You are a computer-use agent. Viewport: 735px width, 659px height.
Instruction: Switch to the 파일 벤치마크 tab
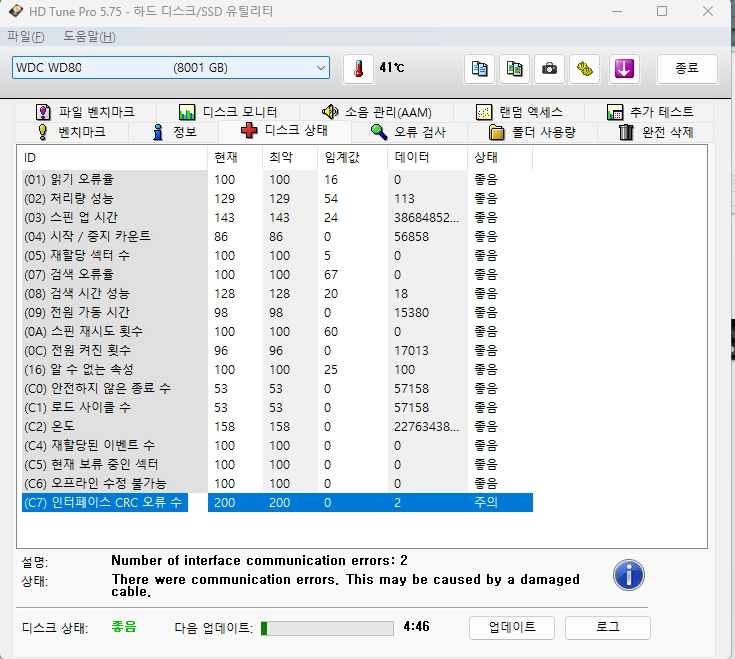(x=85, y=112)
